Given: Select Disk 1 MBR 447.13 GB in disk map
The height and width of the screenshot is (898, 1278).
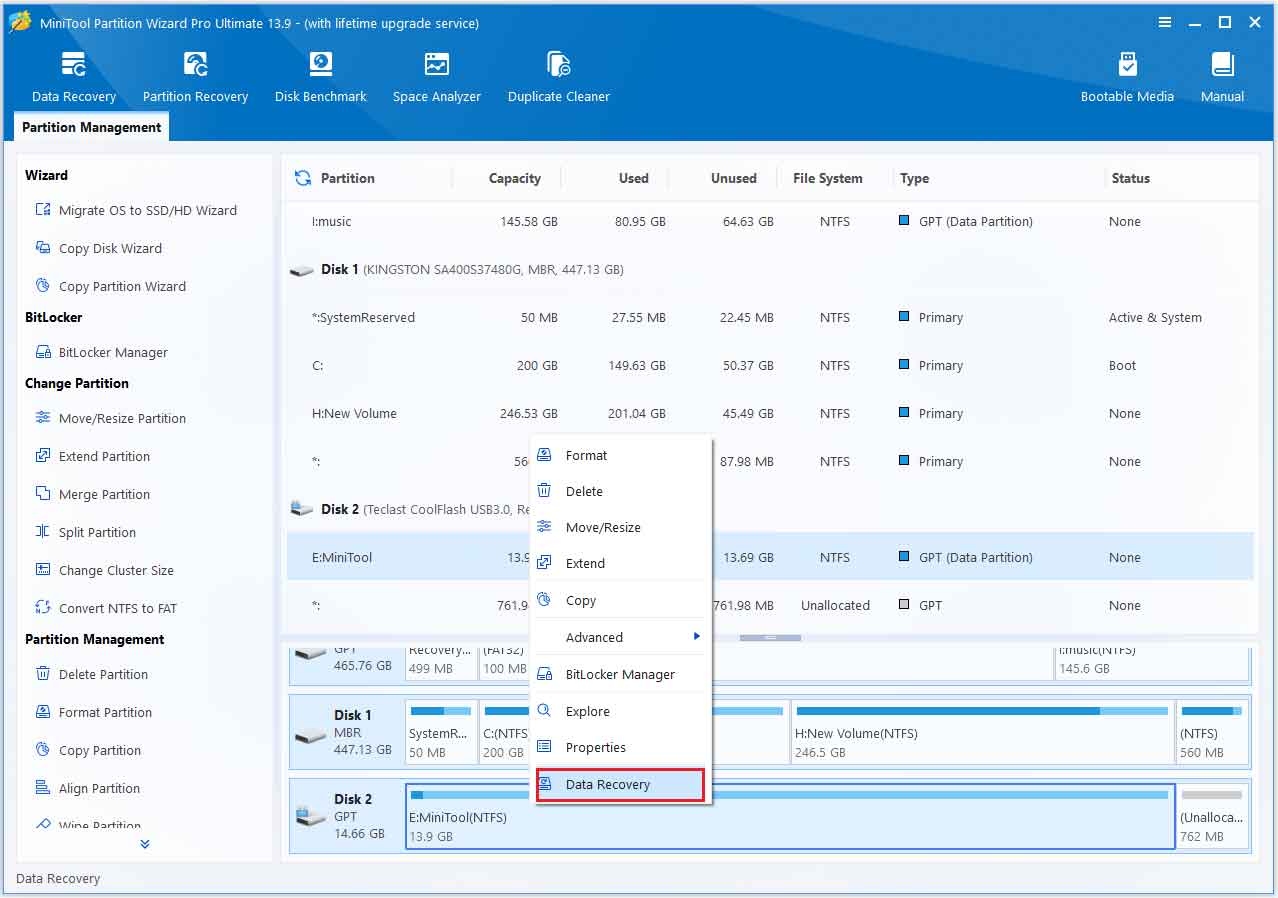Looking at the screenshot, I should pos(346,732).
